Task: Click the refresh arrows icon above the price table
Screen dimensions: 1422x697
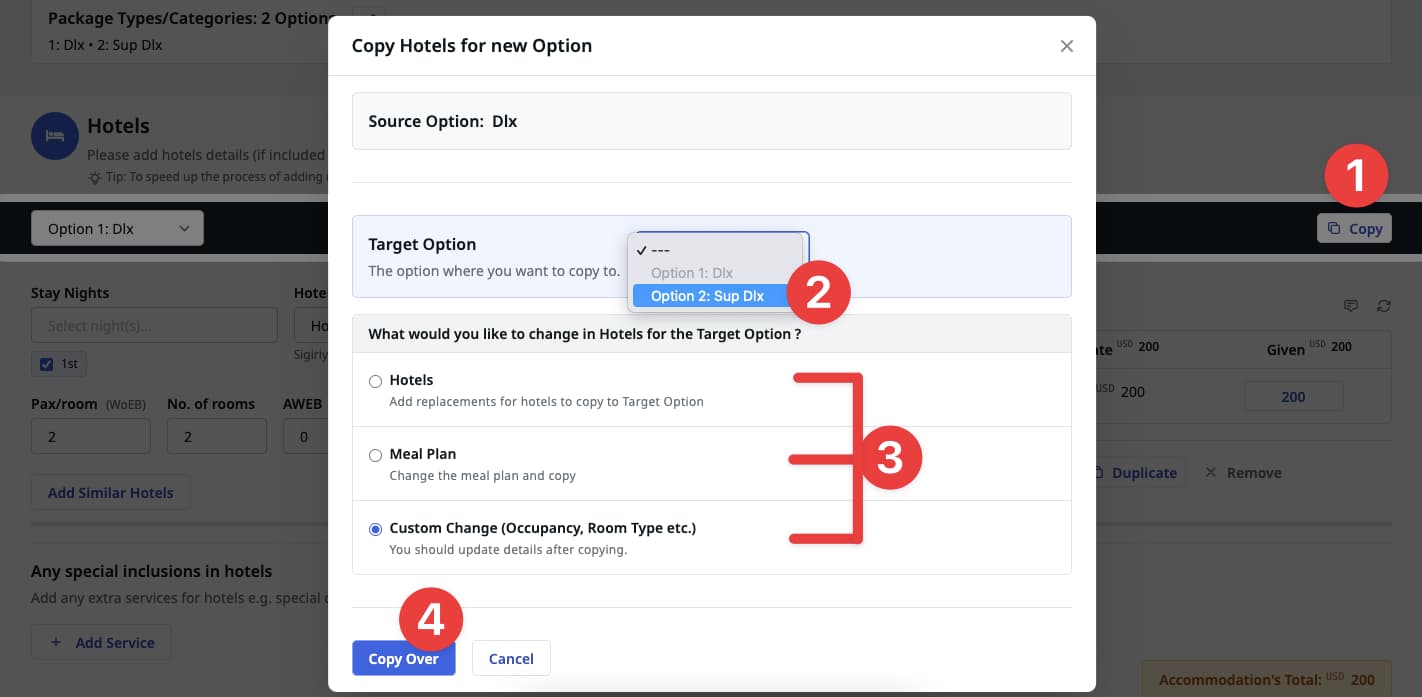Action: (1383, 306)
